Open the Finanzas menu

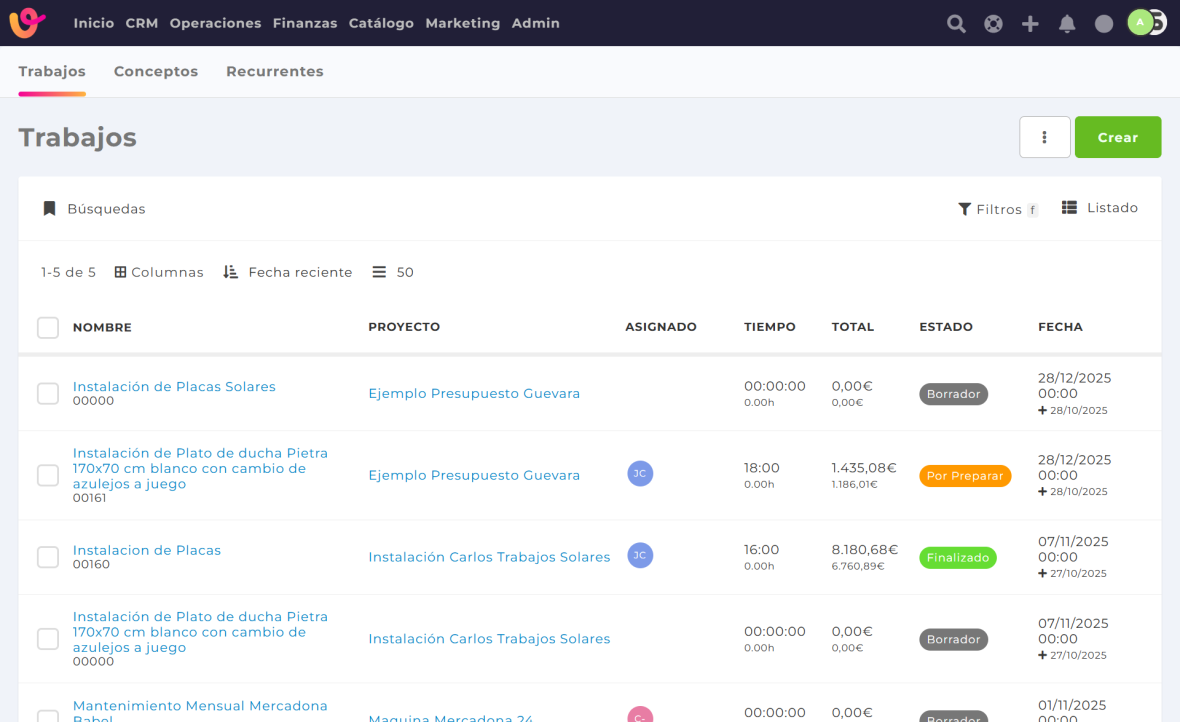click(x=304, y=23)
